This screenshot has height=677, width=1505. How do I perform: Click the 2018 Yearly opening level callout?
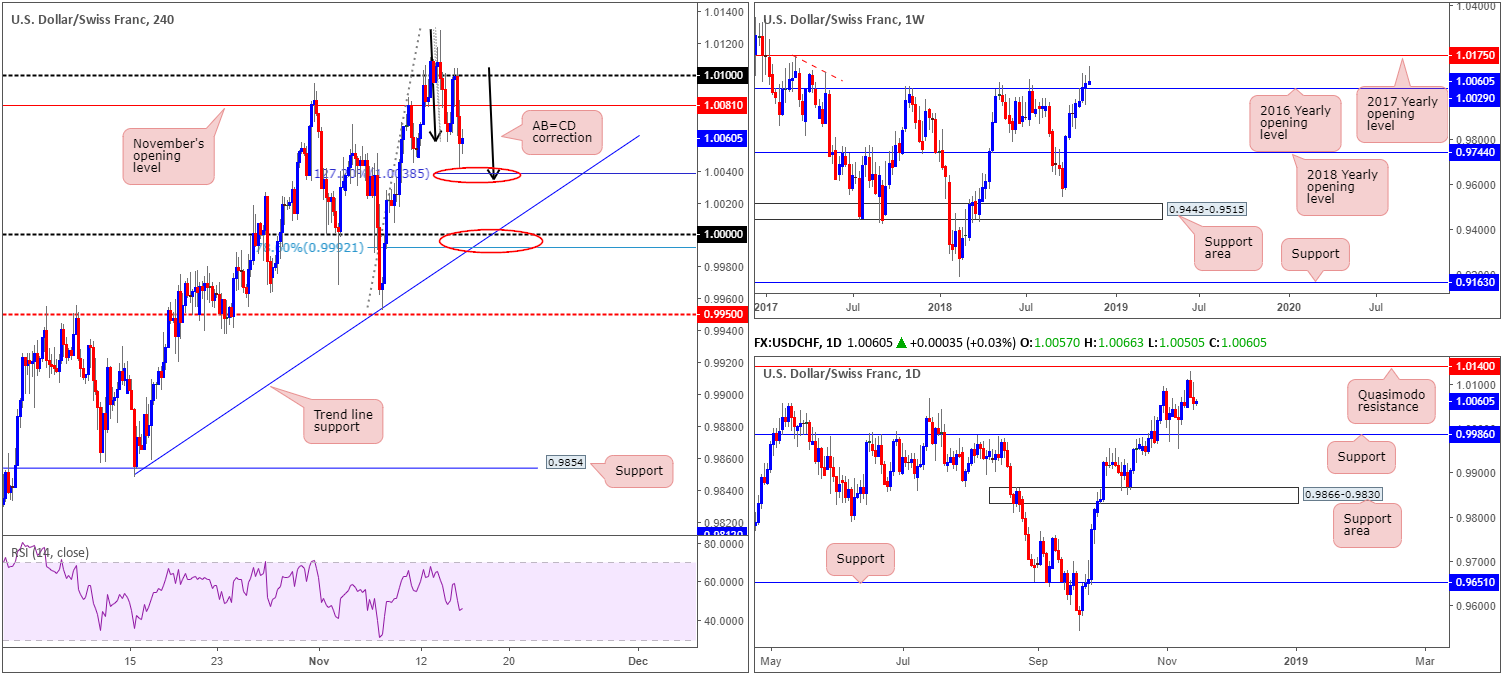point(1341,187)
